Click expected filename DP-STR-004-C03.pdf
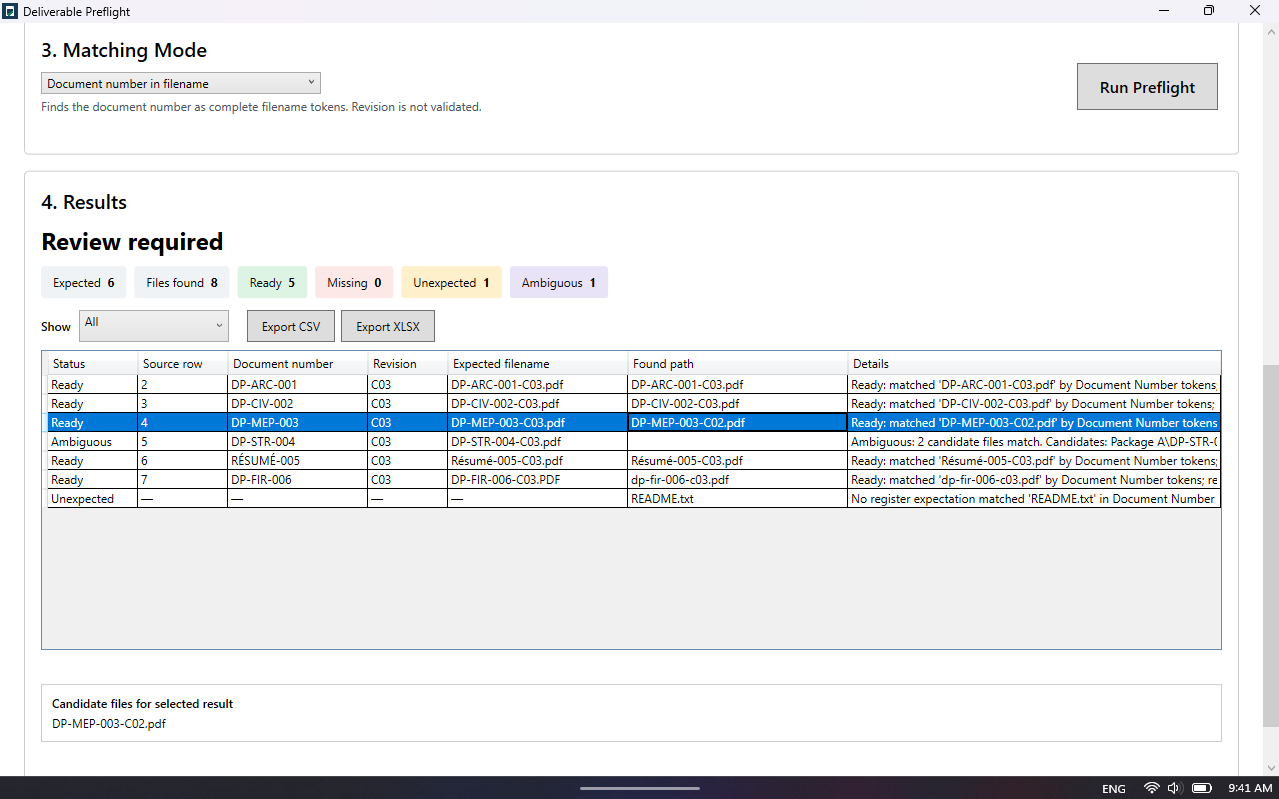The height and width of the screenshot is (799, 1279). click(x=538, y=442)
